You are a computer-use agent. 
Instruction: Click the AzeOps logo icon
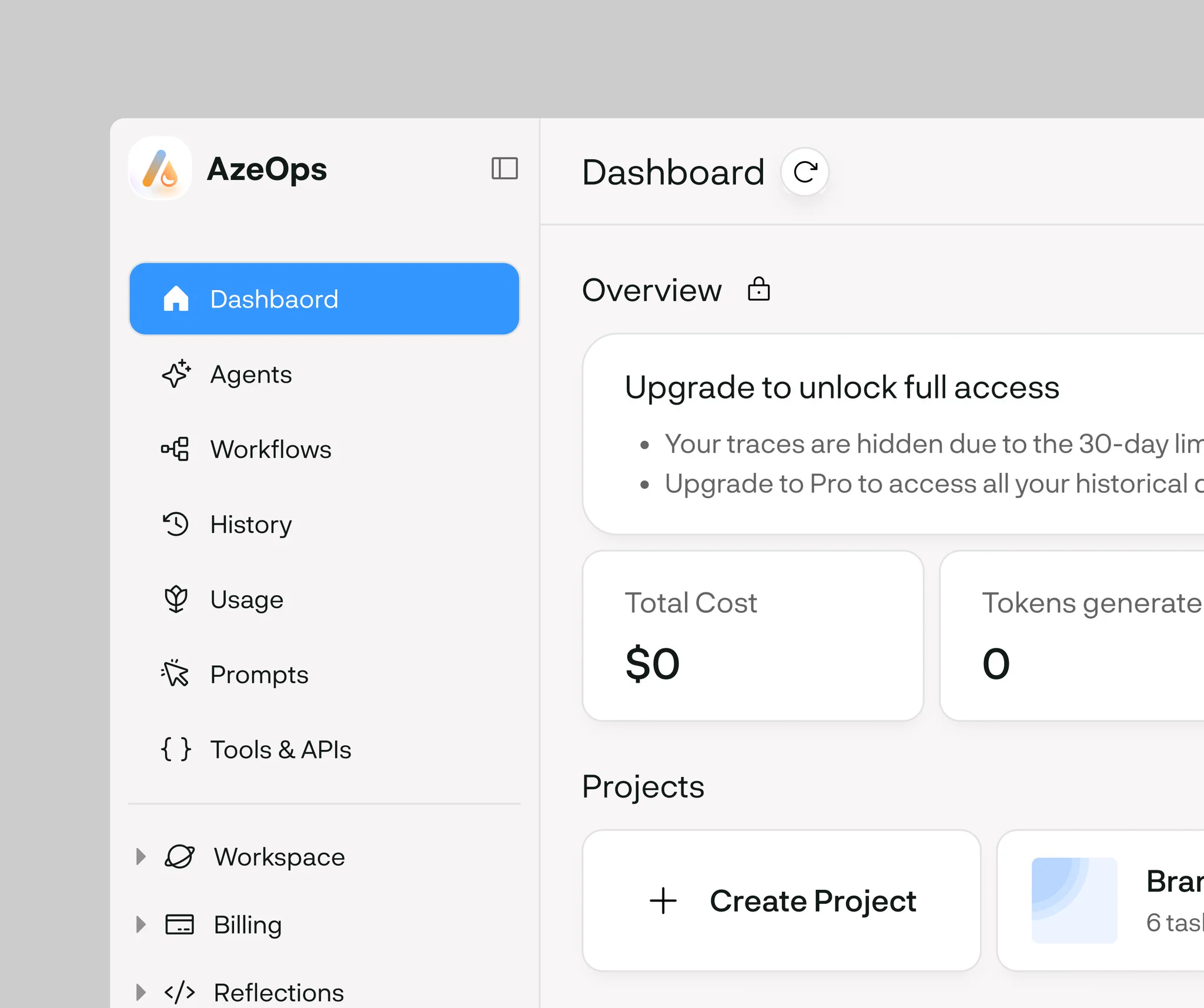tap(160, 169)
